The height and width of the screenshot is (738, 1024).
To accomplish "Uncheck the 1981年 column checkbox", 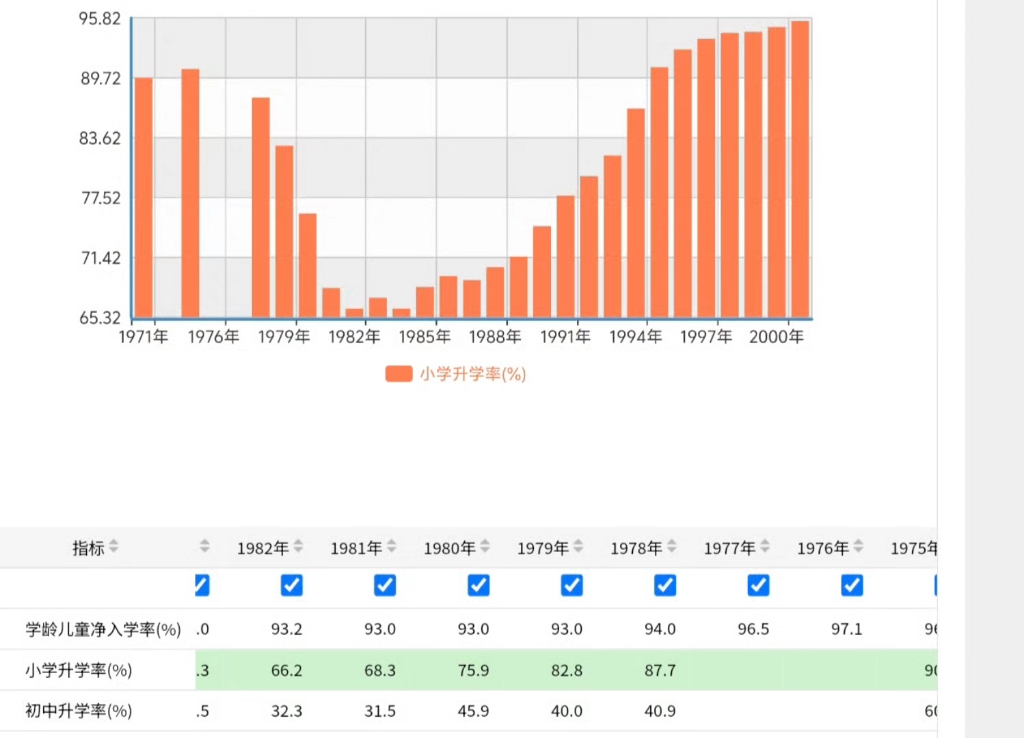I will pyautogui.click(x=385, y=585).
